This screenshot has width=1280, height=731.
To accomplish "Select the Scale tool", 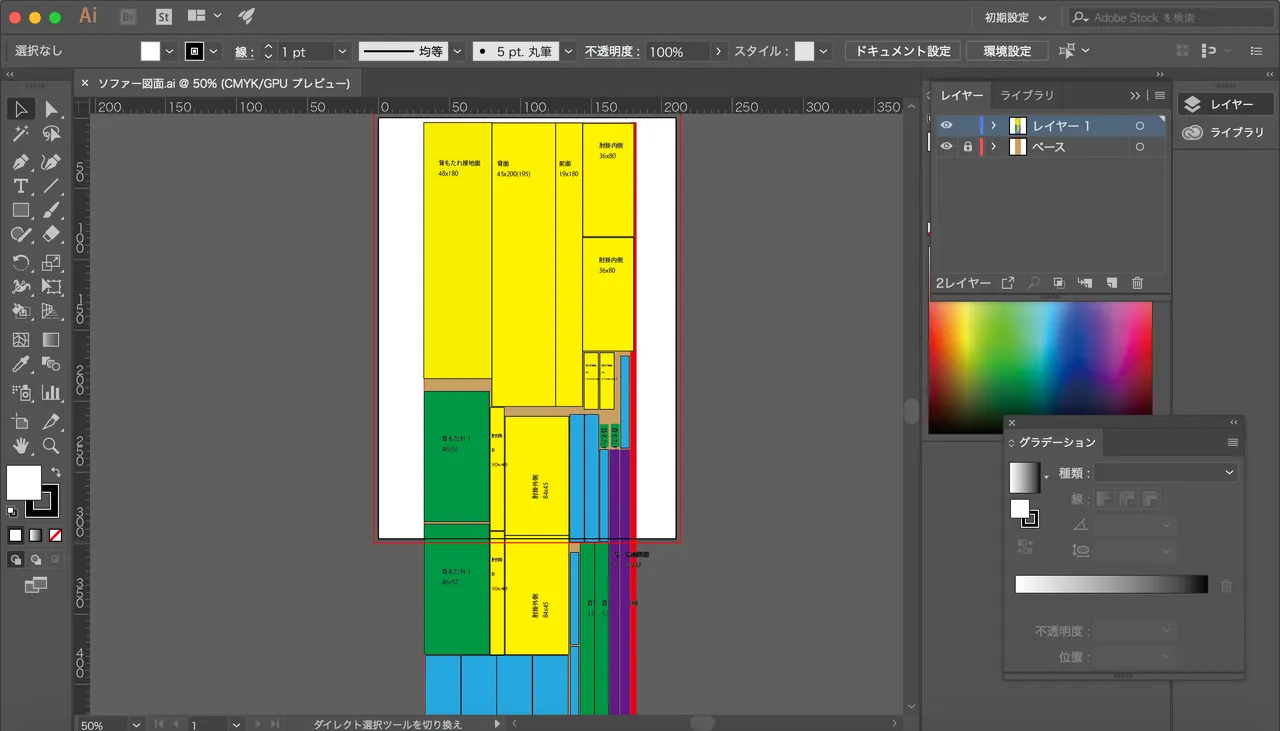I will [51, 263].
